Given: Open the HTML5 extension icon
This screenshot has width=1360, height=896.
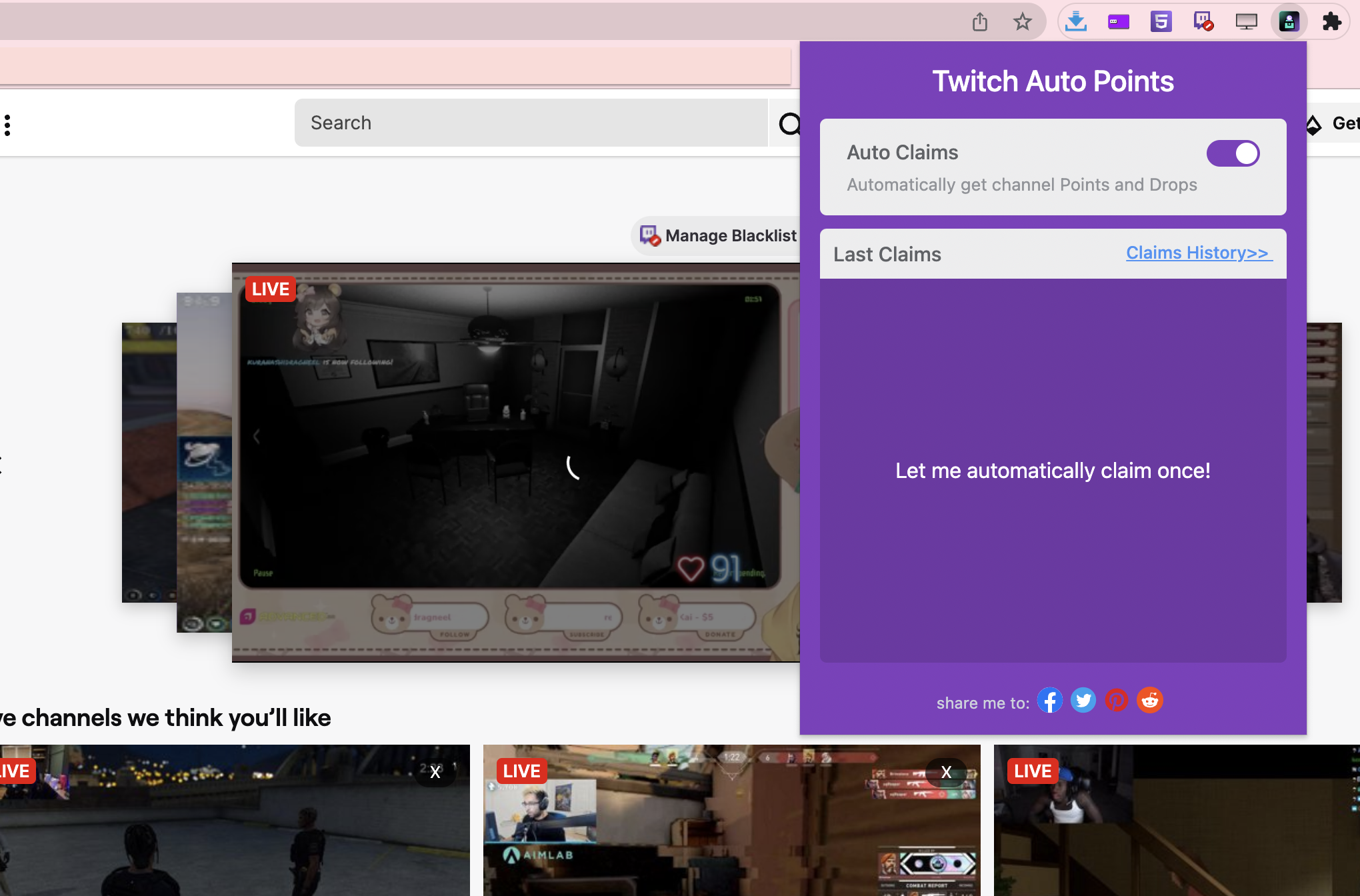Looking at the screenshot, I should (x=1161, y=21).
